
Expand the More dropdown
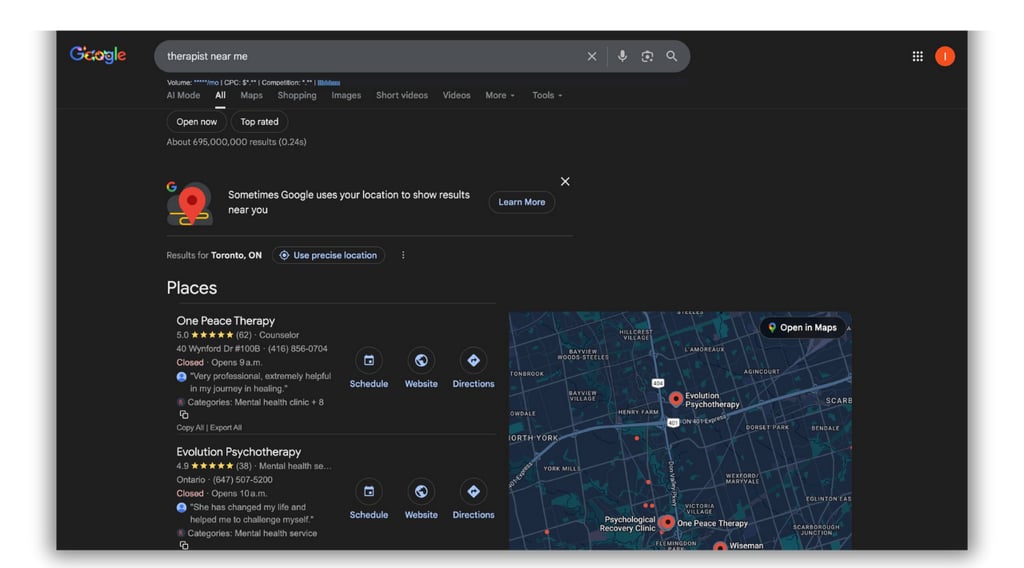pyautogui.click(x=500, y=95)
